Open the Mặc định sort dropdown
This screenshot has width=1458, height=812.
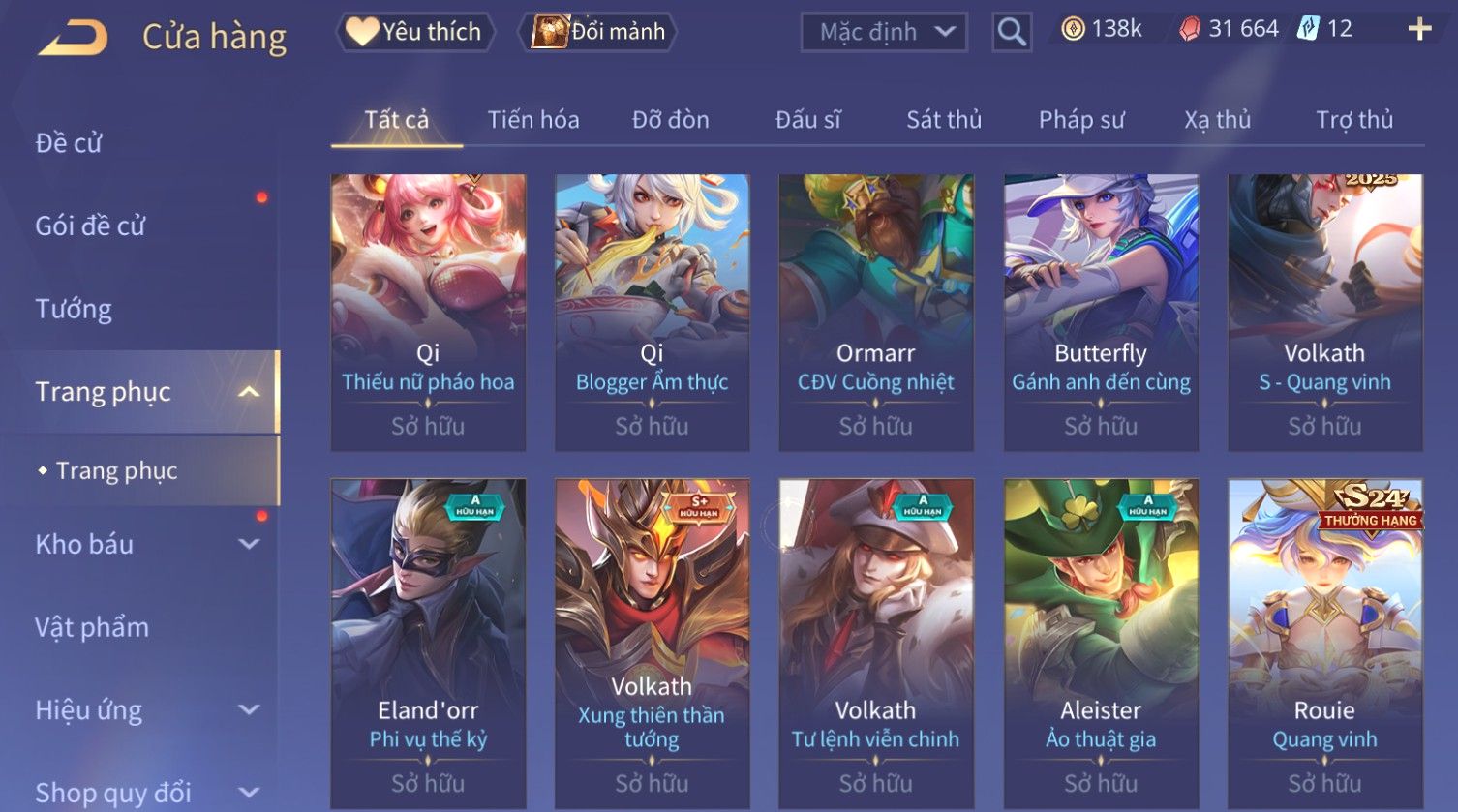[884, 32]
